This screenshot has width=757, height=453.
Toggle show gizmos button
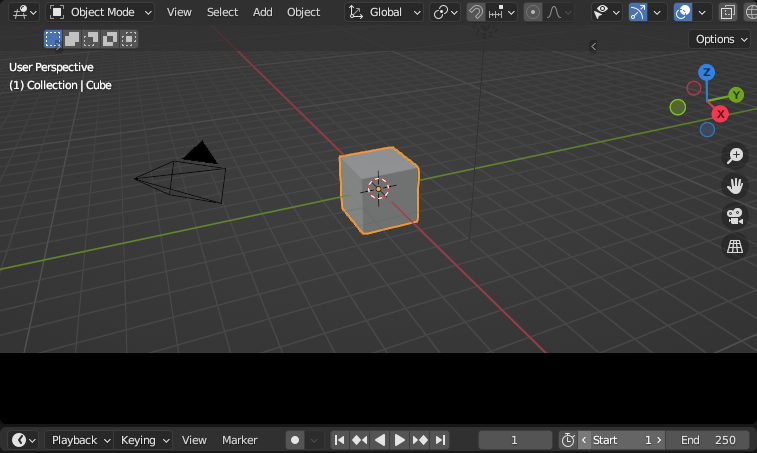638,12
